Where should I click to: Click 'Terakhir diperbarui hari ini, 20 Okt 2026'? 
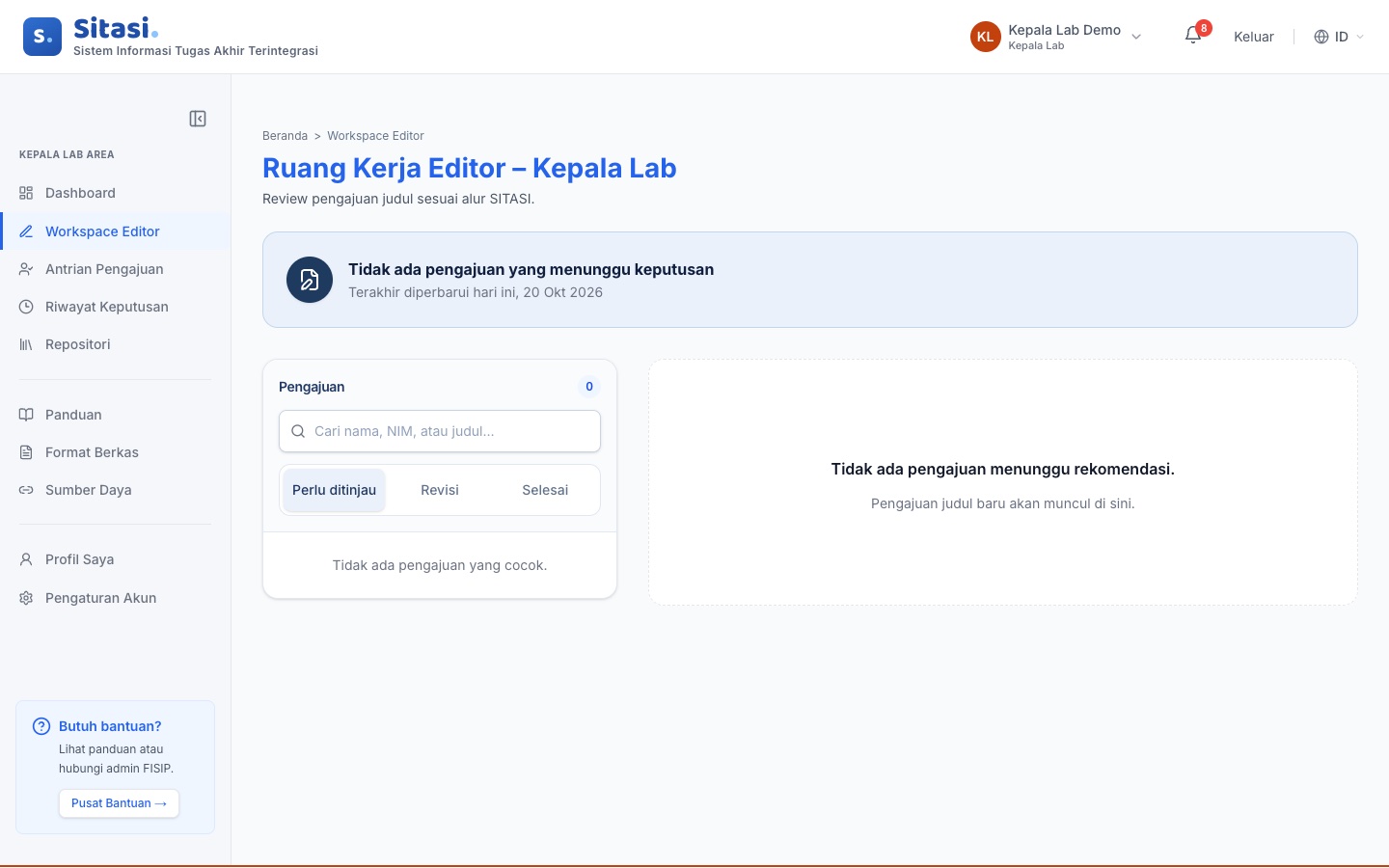476,292
